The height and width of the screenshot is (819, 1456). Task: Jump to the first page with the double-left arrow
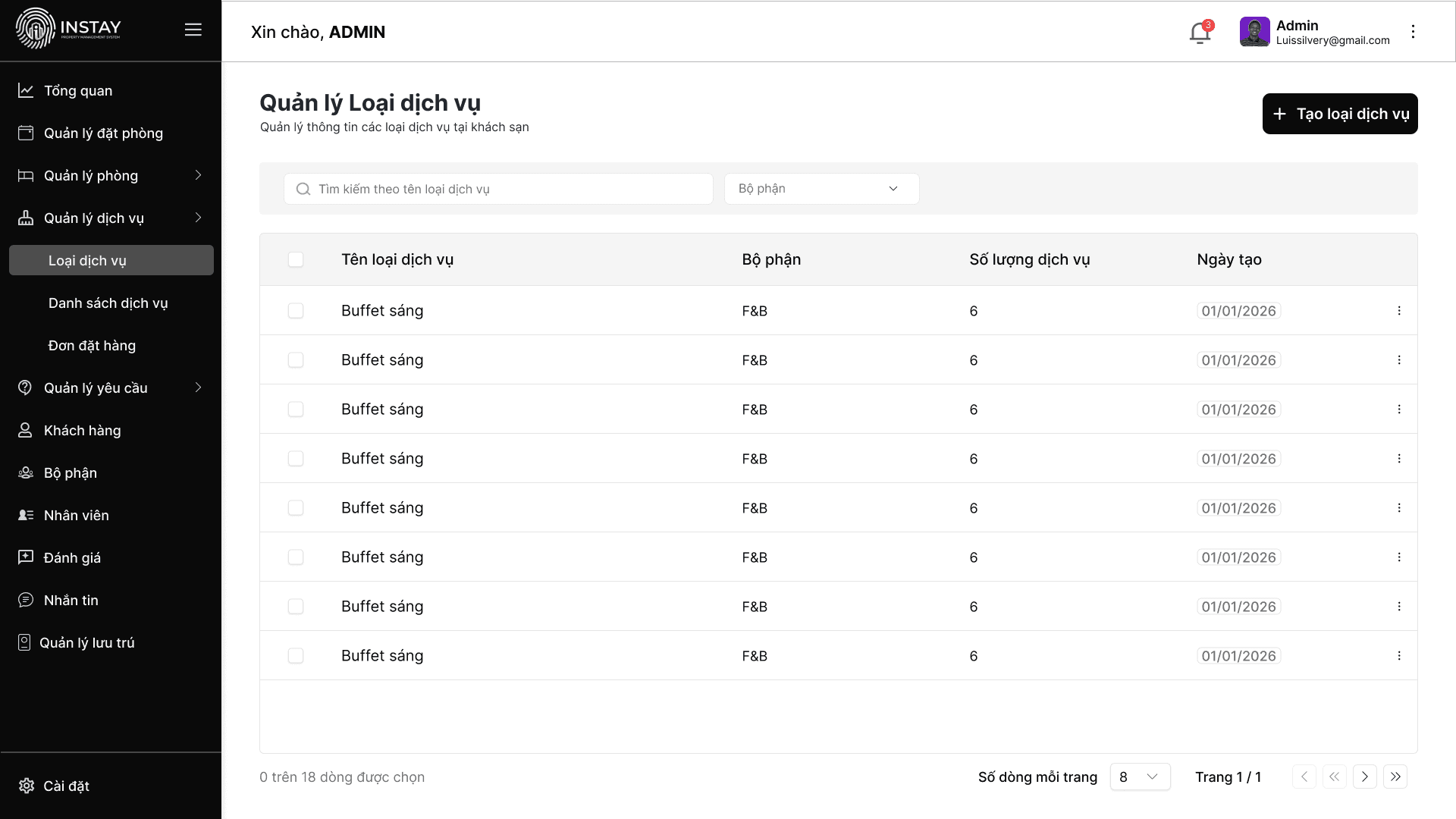coord(1335,777)
